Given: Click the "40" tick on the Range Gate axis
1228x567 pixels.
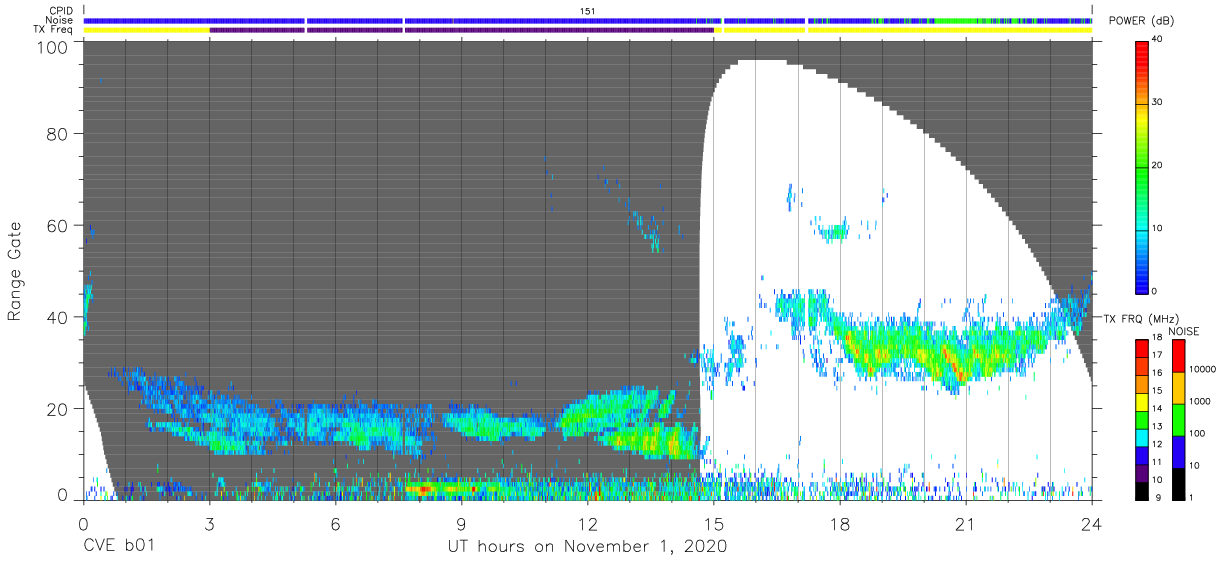Looking at the screenshot, I should [x=58, y=317].
